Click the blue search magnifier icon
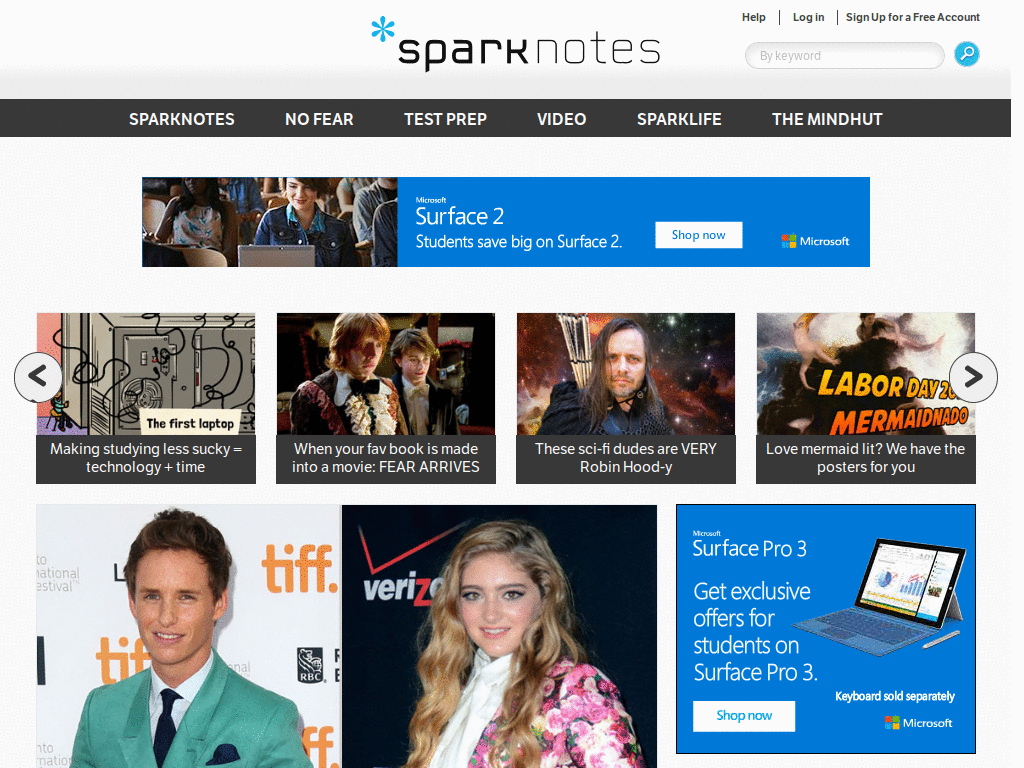Screen dimensions: 1024x768 (x=966, y=54)
